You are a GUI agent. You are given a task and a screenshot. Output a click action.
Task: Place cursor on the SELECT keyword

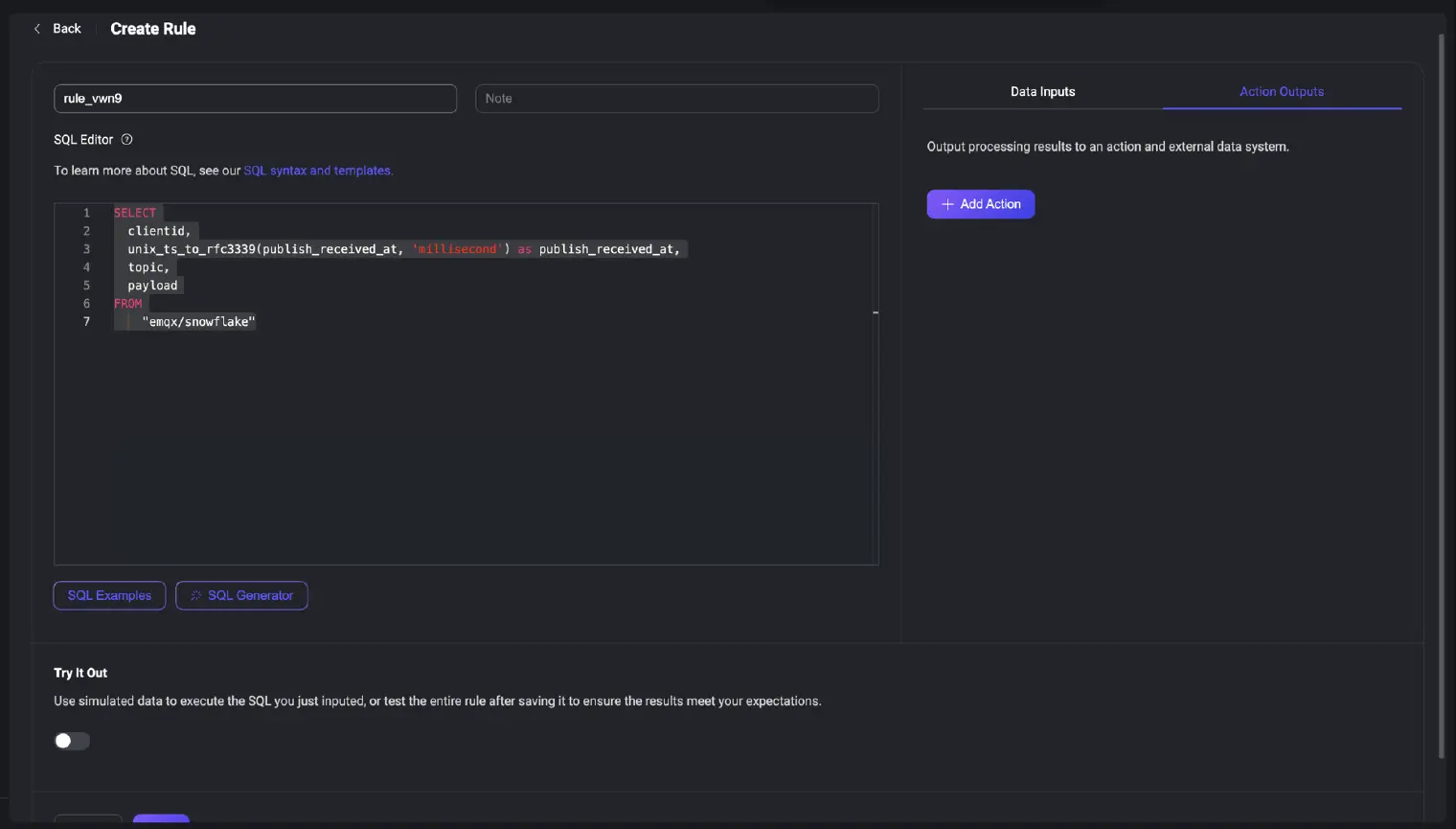(x=135, y=213)
